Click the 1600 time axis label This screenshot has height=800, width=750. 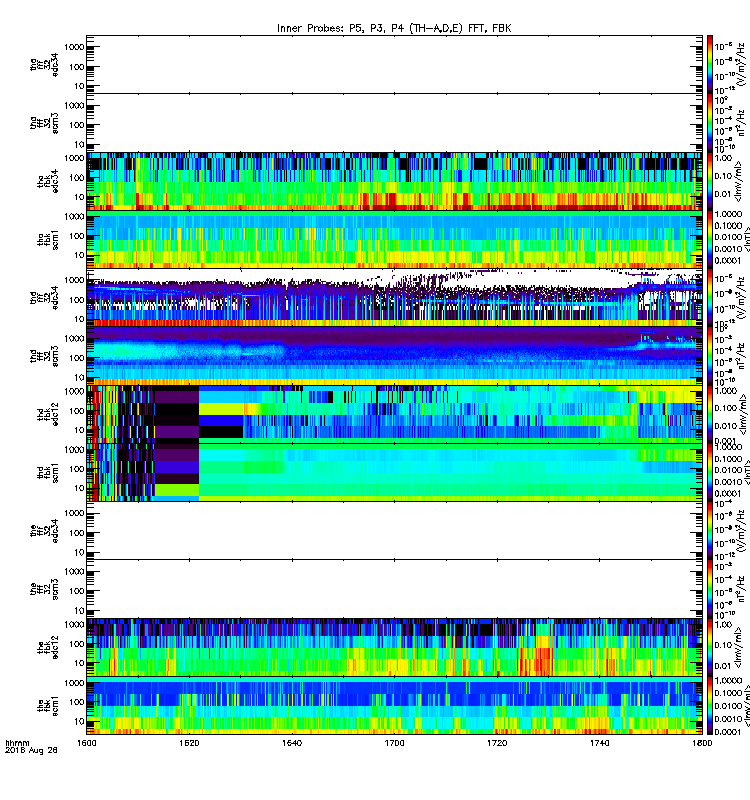point(87,743)
